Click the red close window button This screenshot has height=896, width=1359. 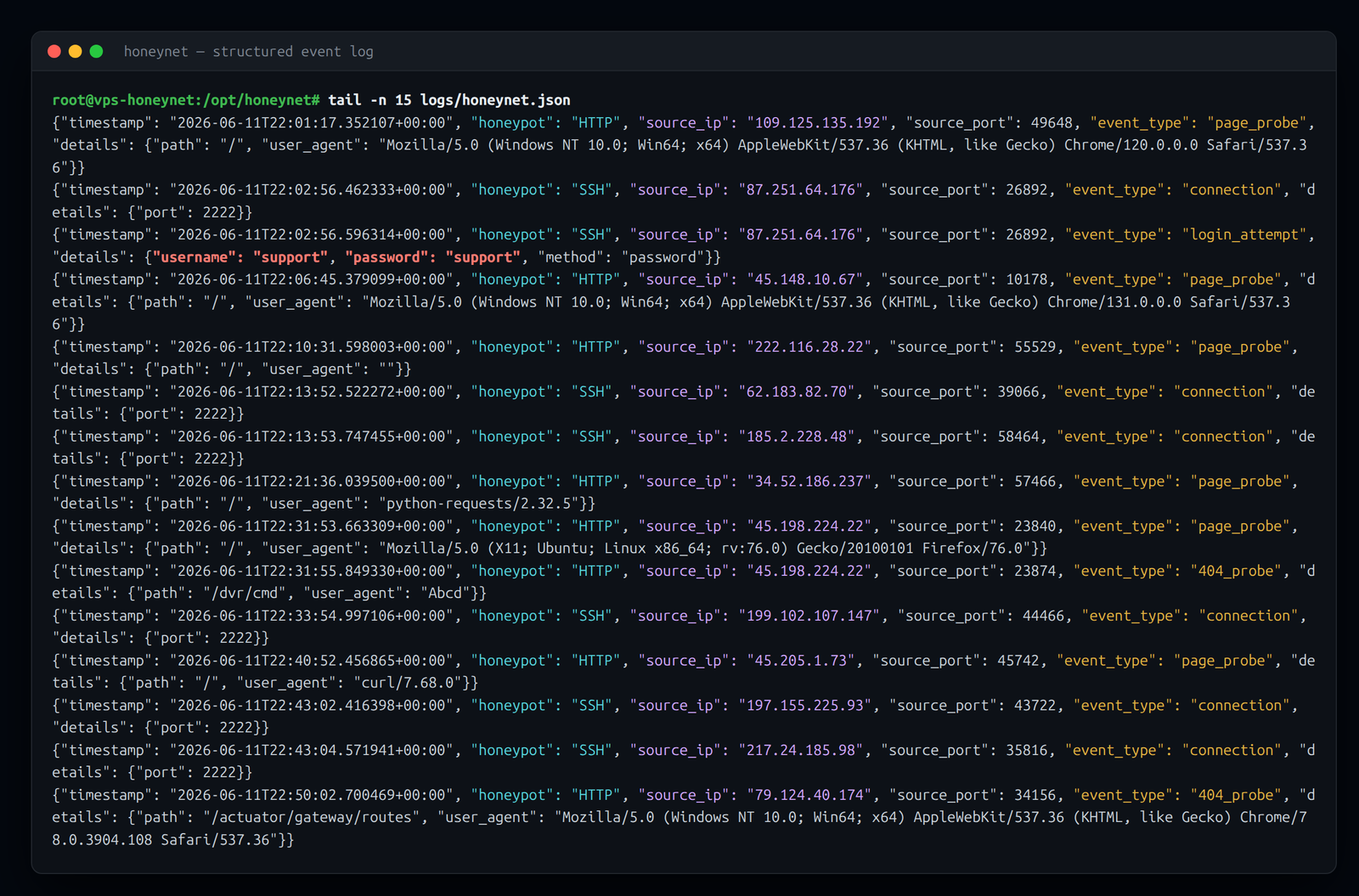[x=54, y=52]
